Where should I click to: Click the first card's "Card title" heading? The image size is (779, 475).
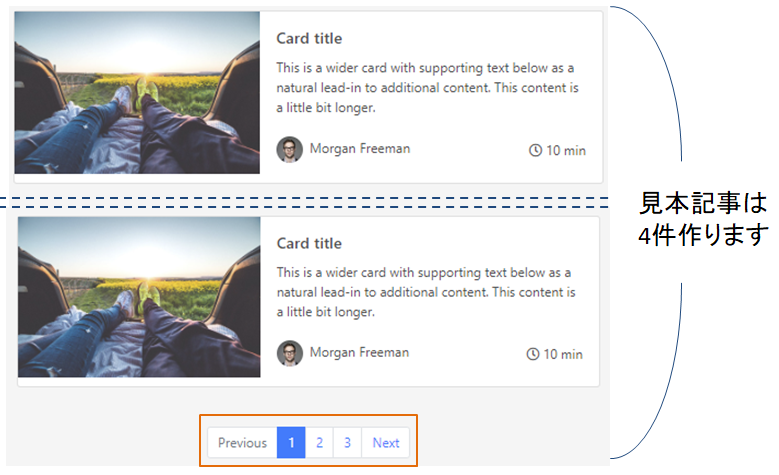pyautogui.click(x=309, y=38)
